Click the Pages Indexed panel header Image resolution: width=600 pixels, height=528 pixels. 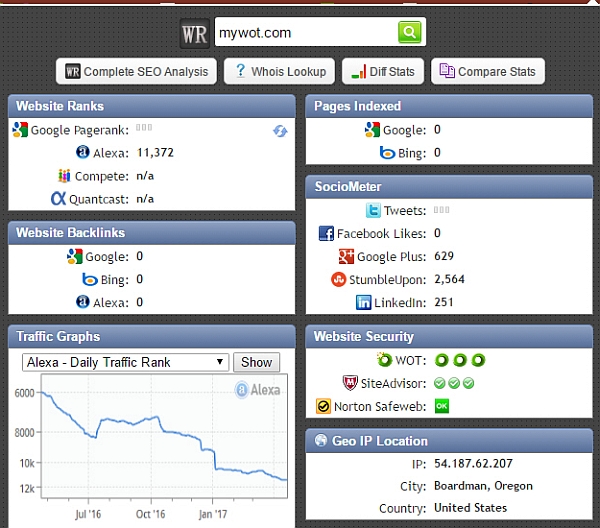click(449, 106)
